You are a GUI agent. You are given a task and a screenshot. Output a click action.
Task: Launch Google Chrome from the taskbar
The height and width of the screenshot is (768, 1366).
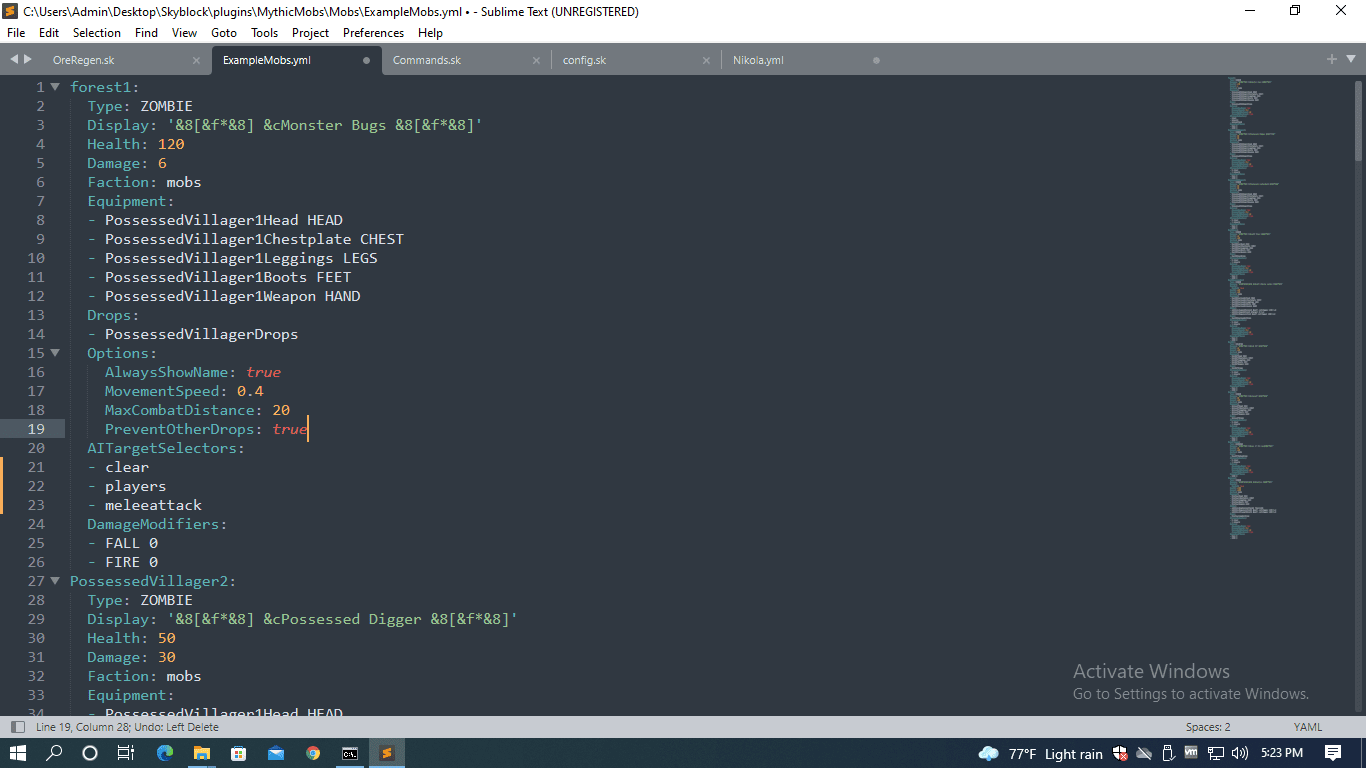pos(312,753)
